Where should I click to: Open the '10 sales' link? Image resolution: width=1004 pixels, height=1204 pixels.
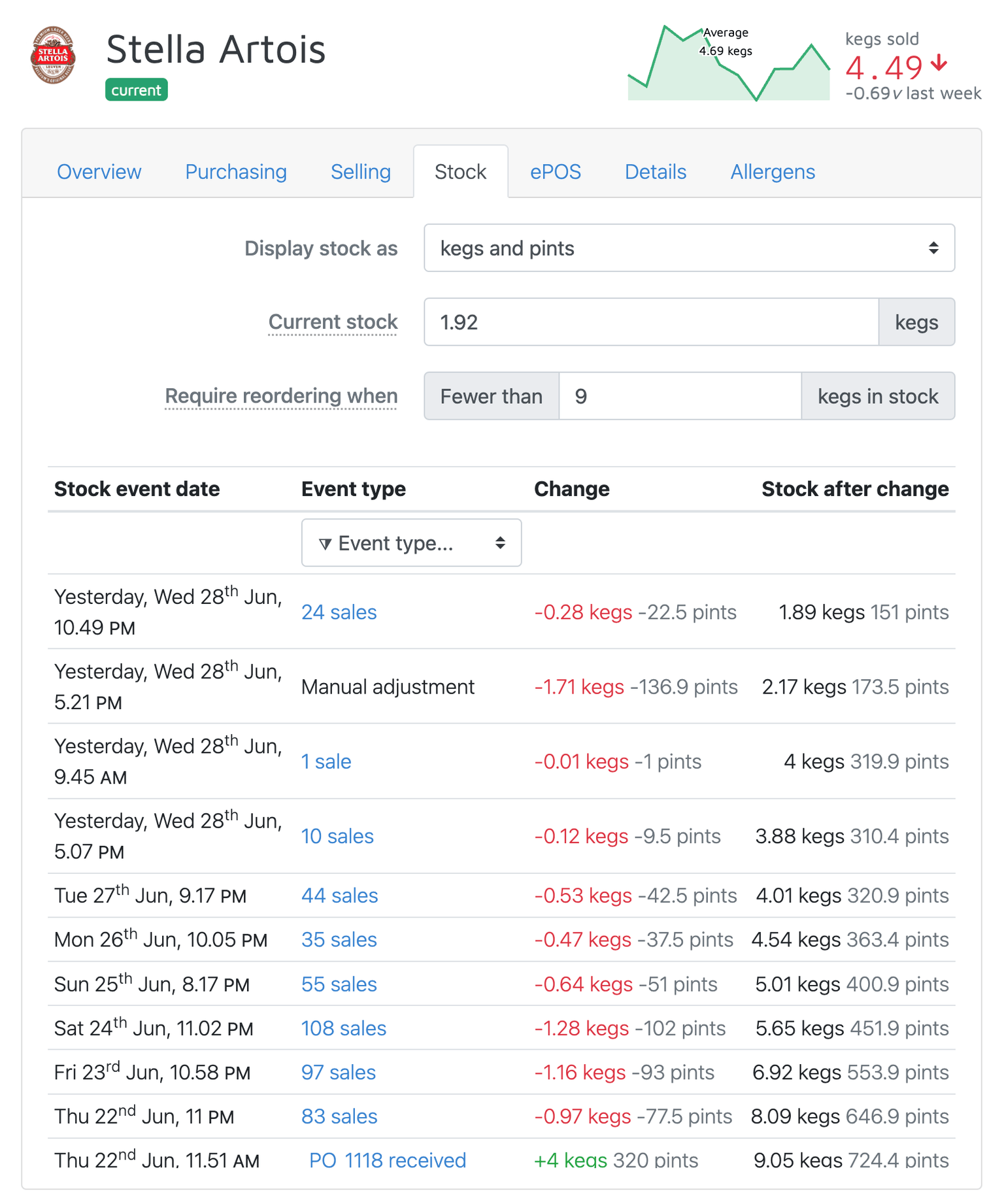click(x=337, y=837)
